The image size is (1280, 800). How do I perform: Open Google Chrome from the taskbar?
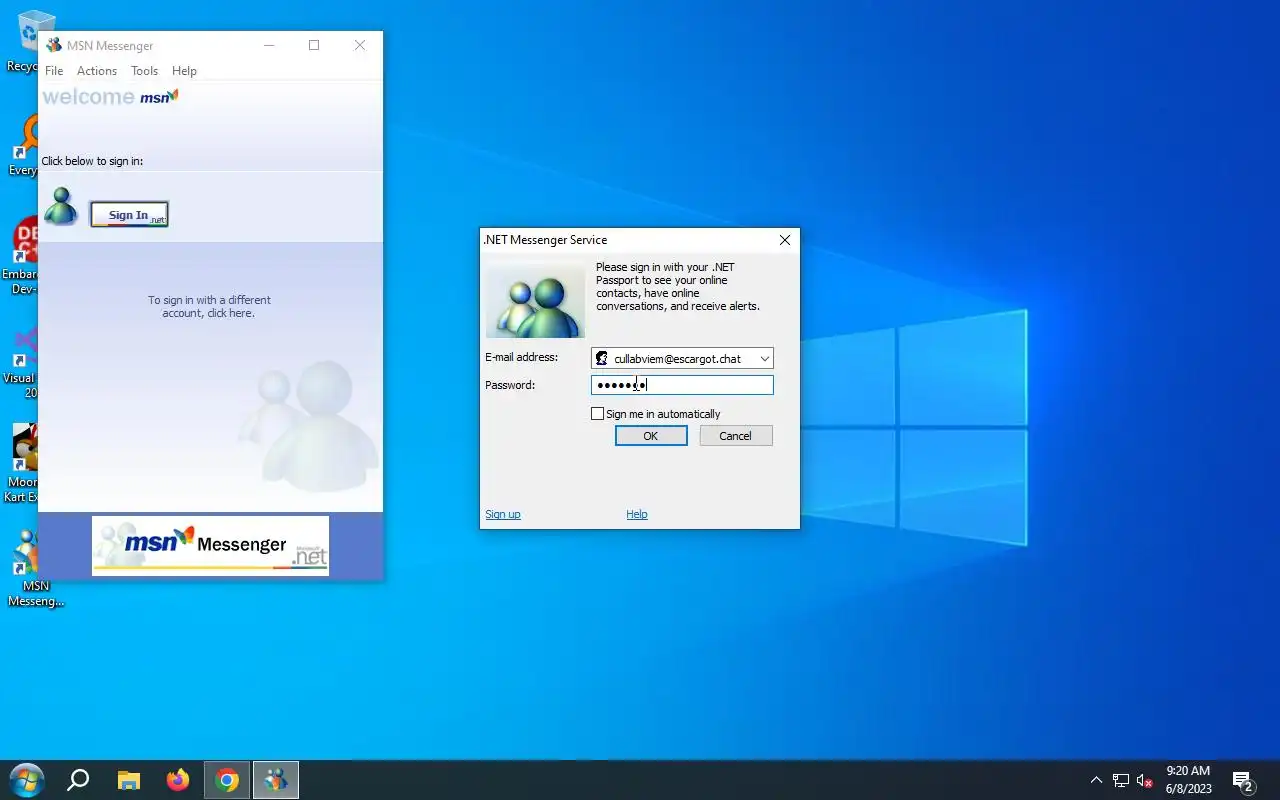pos(227,780)
